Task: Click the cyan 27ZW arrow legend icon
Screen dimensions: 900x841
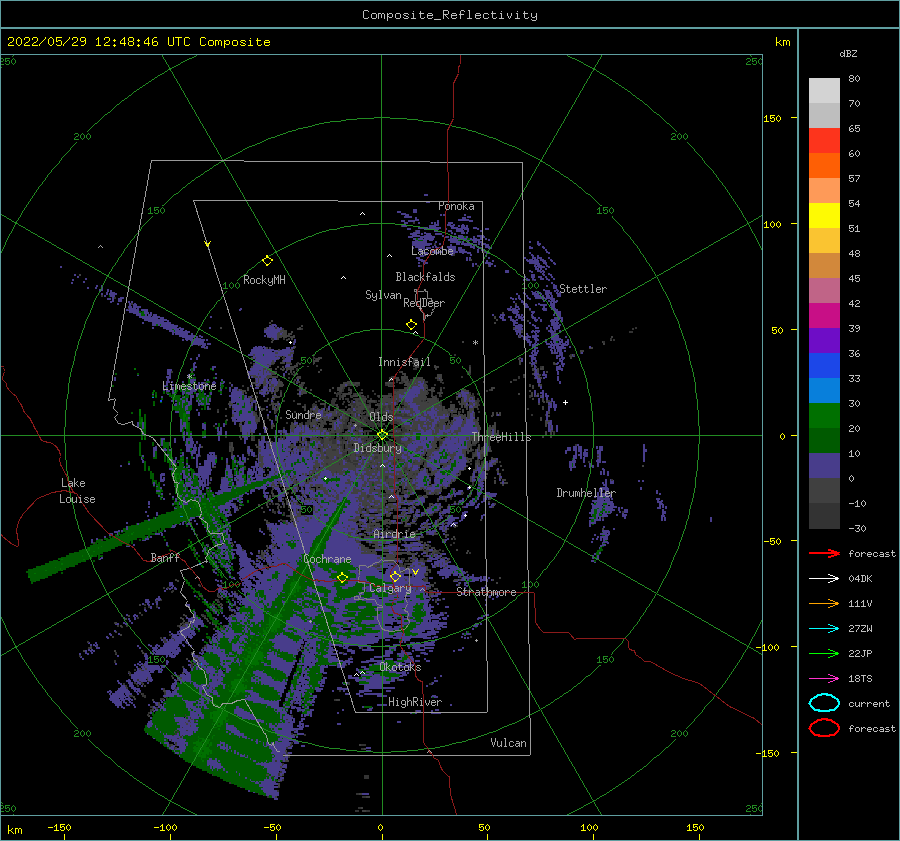Action: 824,629
